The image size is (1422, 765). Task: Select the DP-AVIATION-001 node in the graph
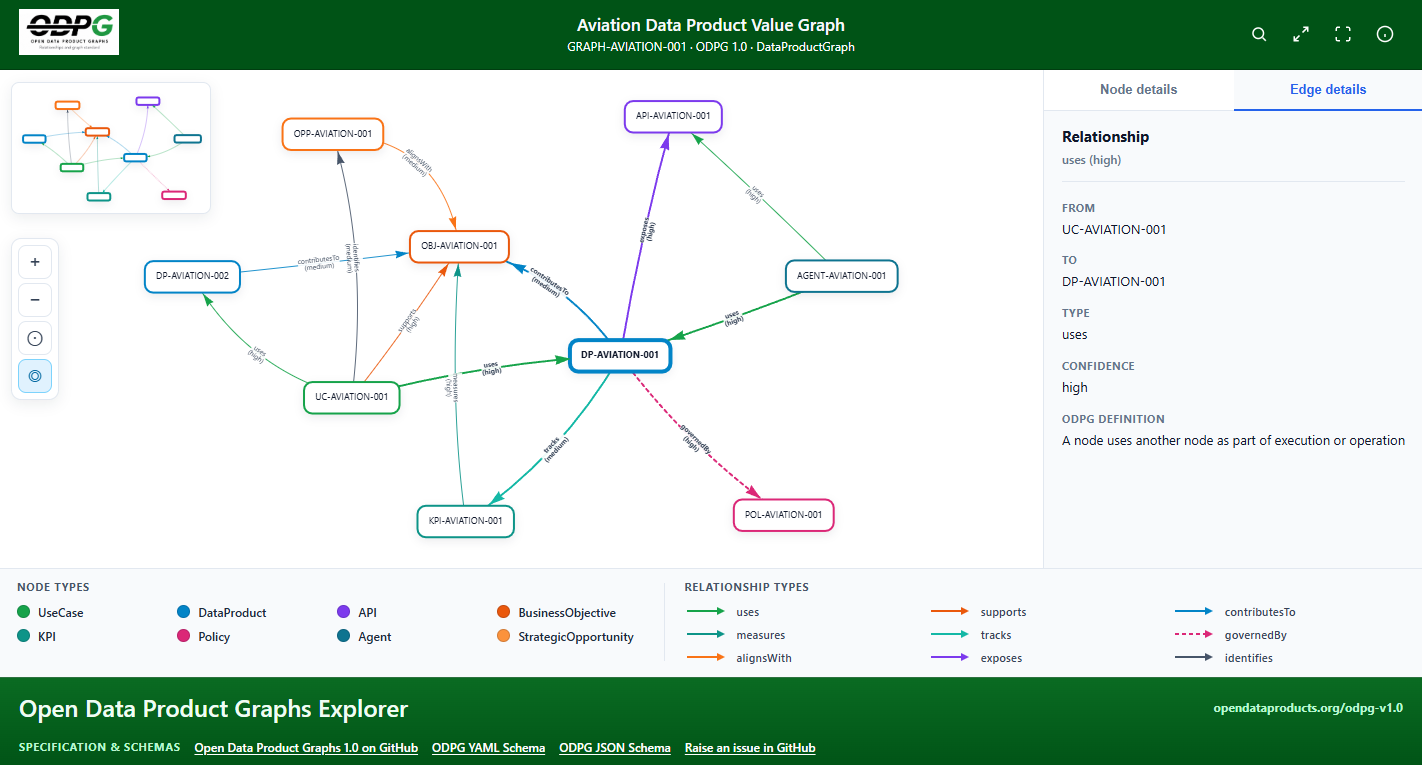[620, 355]
